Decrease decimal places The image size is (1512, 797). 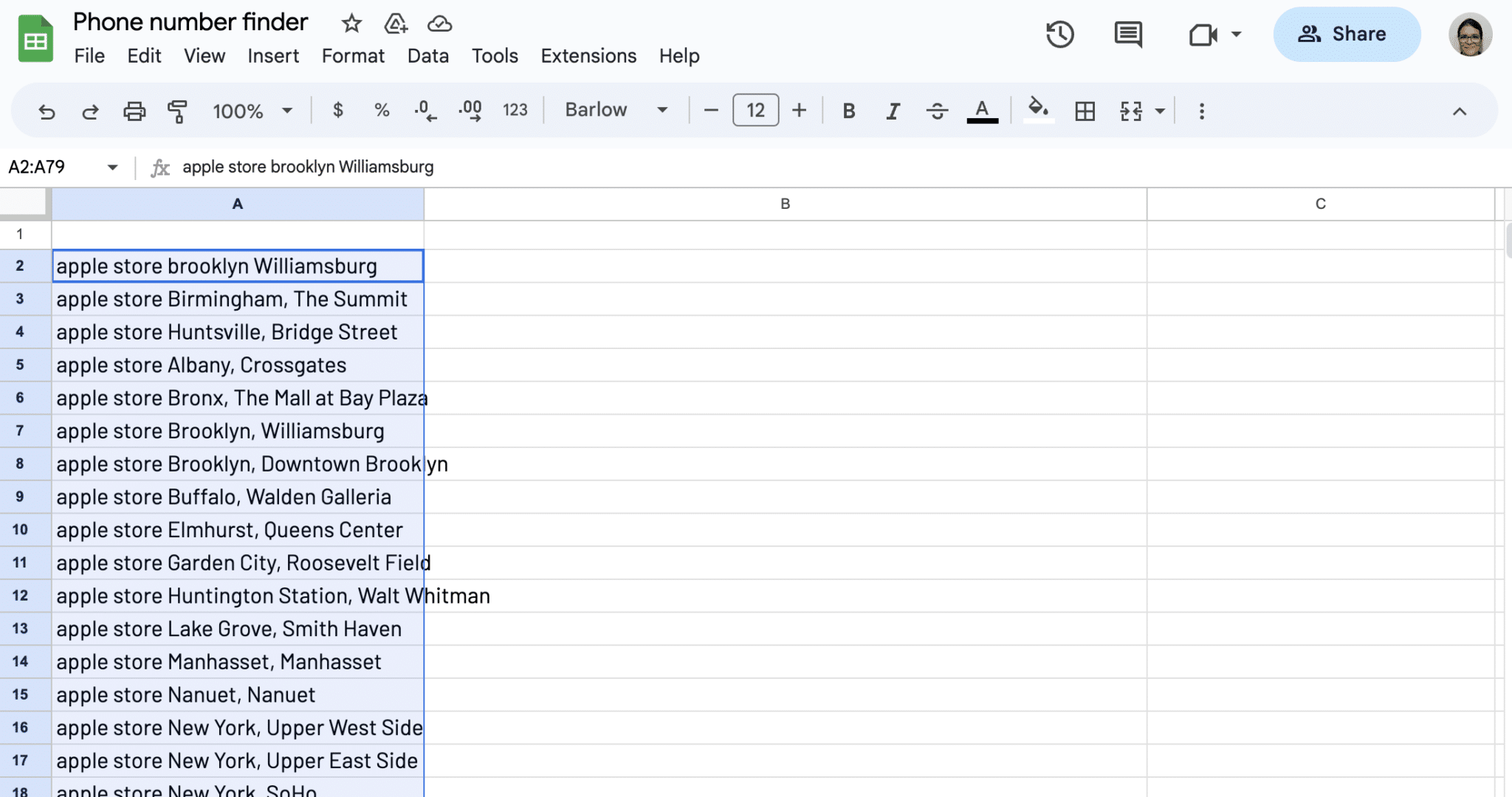[x=425, y=111]
